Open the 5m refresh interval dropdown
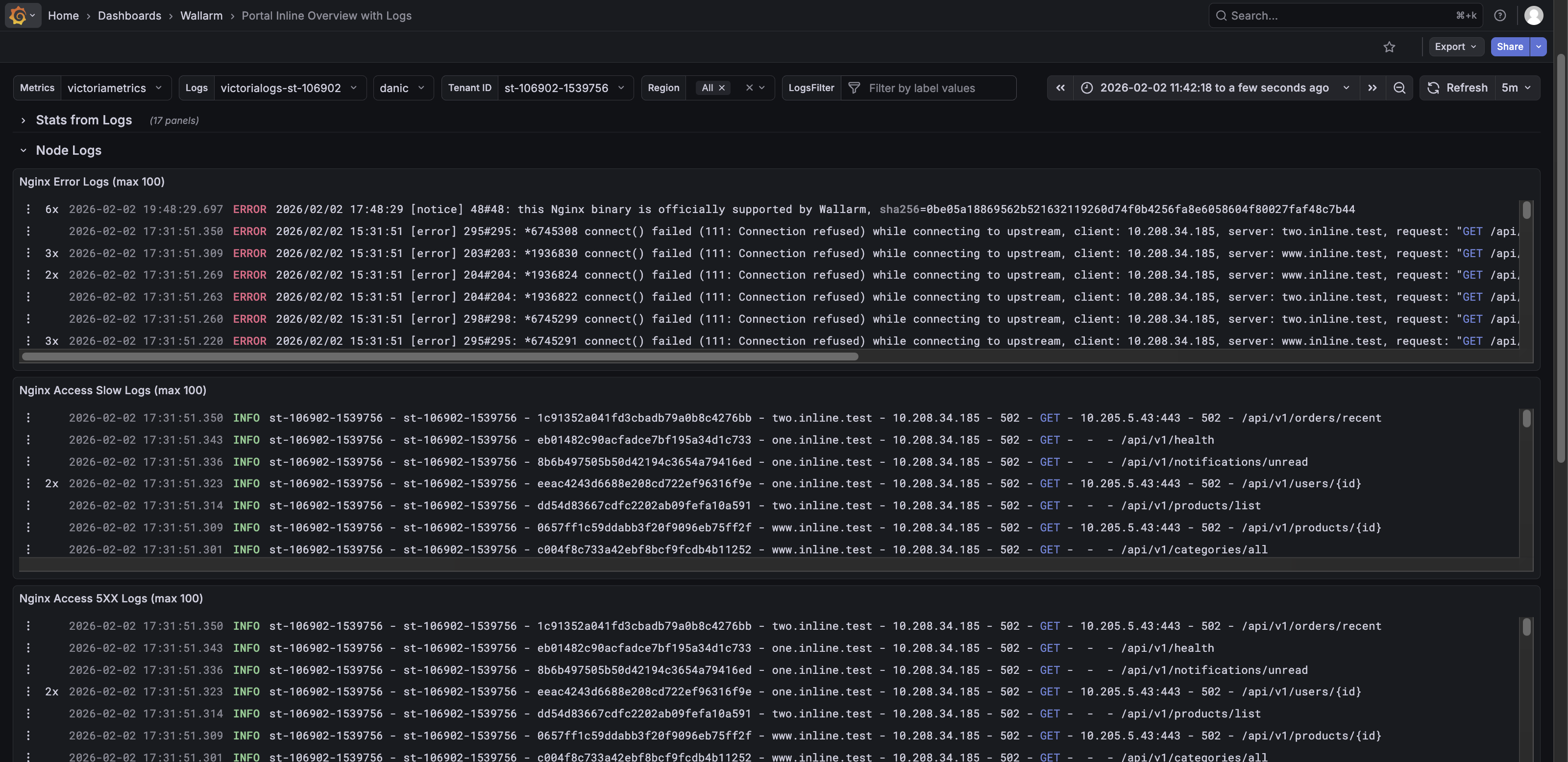Viewport: 1568px width, 762px height. coord(1516,88)
